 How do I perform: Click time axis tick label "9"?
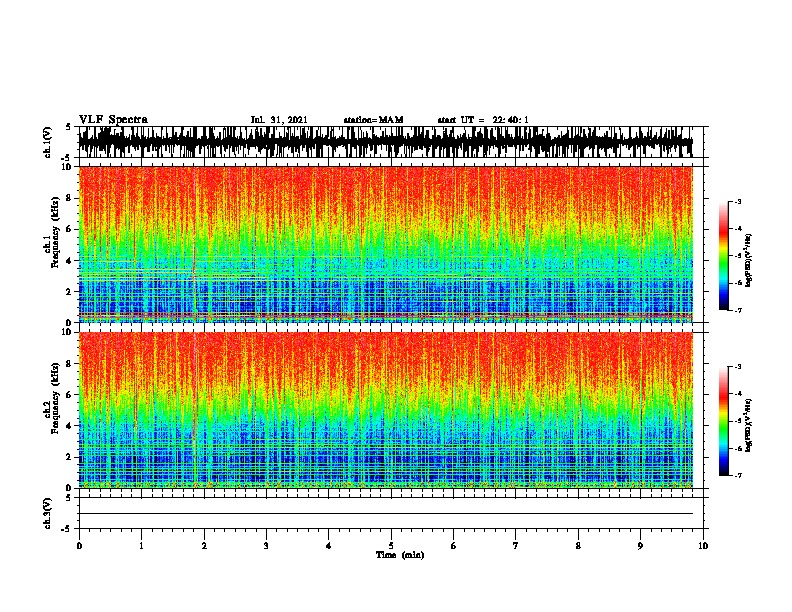coord(640,546)
